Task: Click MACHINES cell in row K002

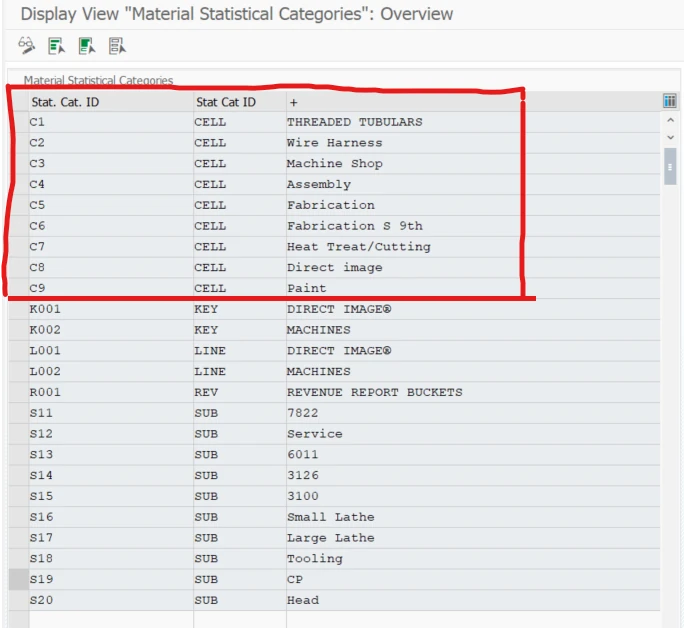Action: click(x=473, y=330)
